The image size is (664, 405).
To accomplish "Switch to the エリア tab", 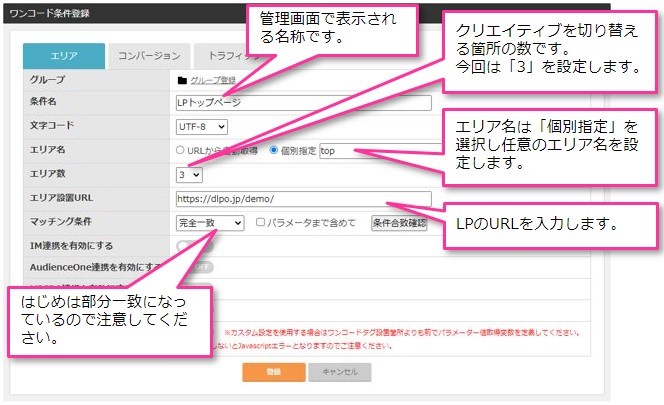I will 62,56.
